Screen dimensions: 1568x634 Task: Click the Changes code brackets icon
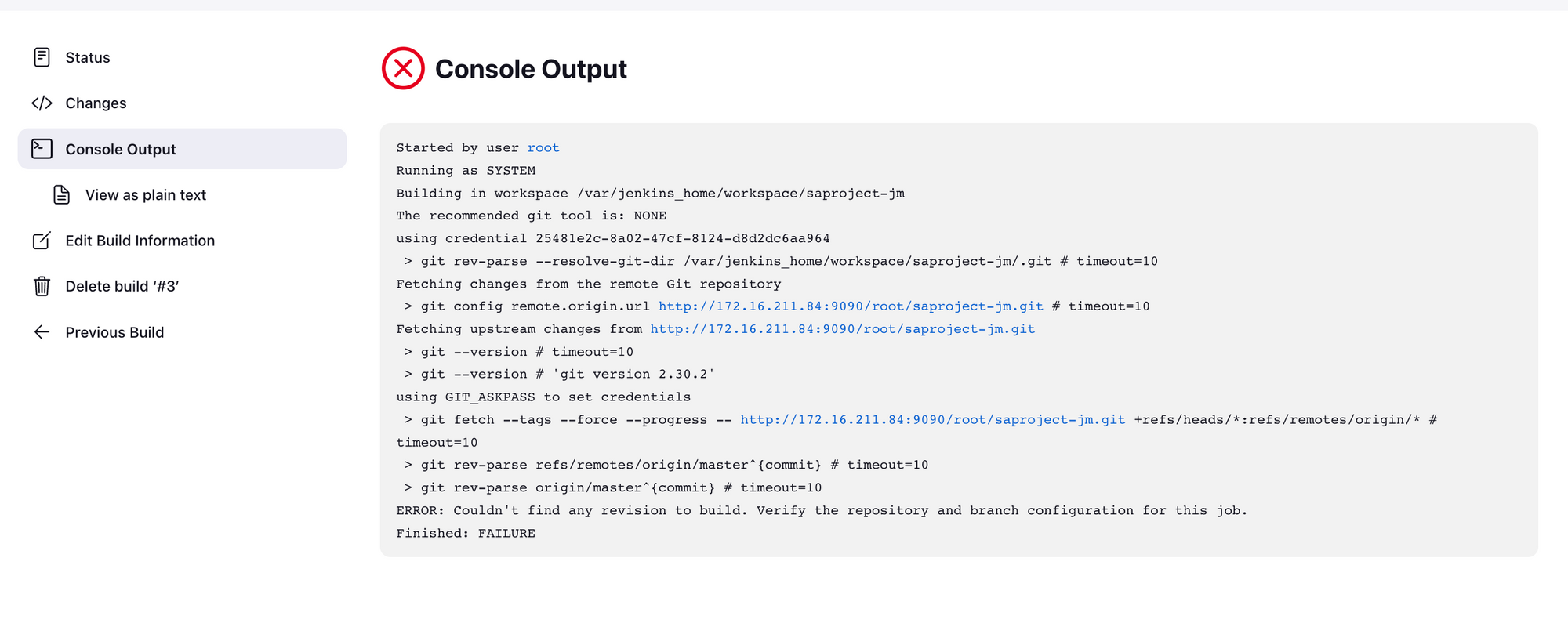click(42, 103)
